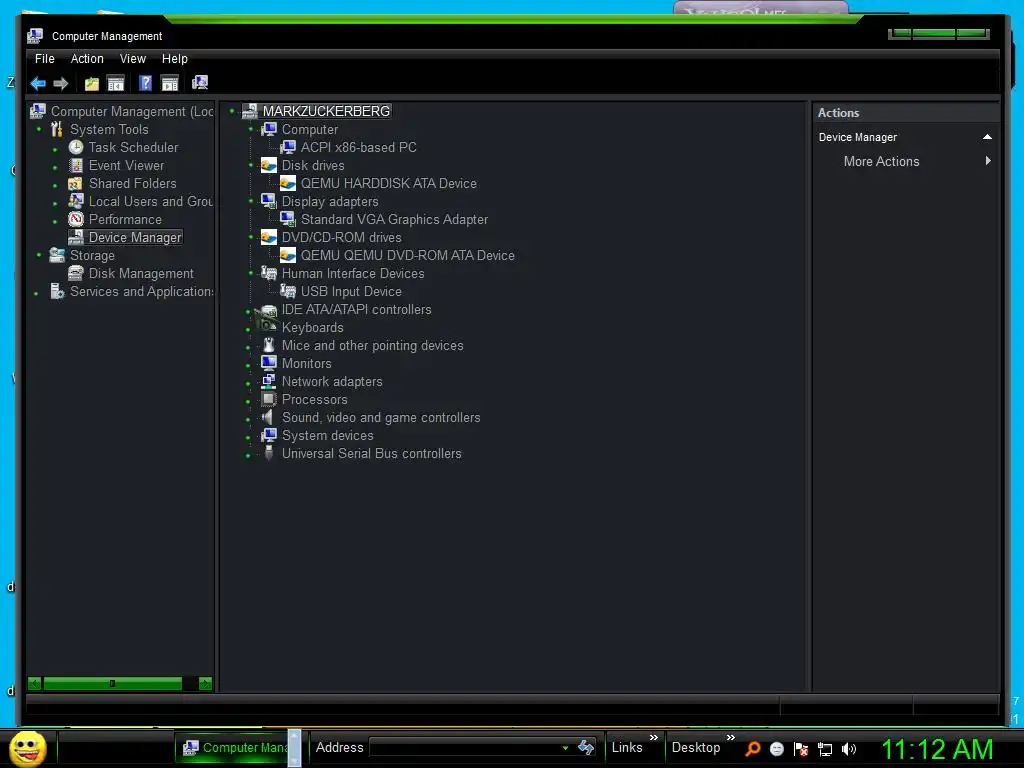Select Performance in console tree

point(125,219)
